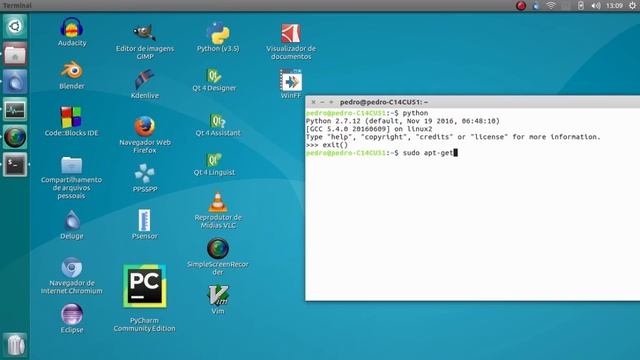The image size is (640, 360).
Task: Open Code::Blocks IDE desktop icon
Action: pyautogui.click(x=71, y=118)
